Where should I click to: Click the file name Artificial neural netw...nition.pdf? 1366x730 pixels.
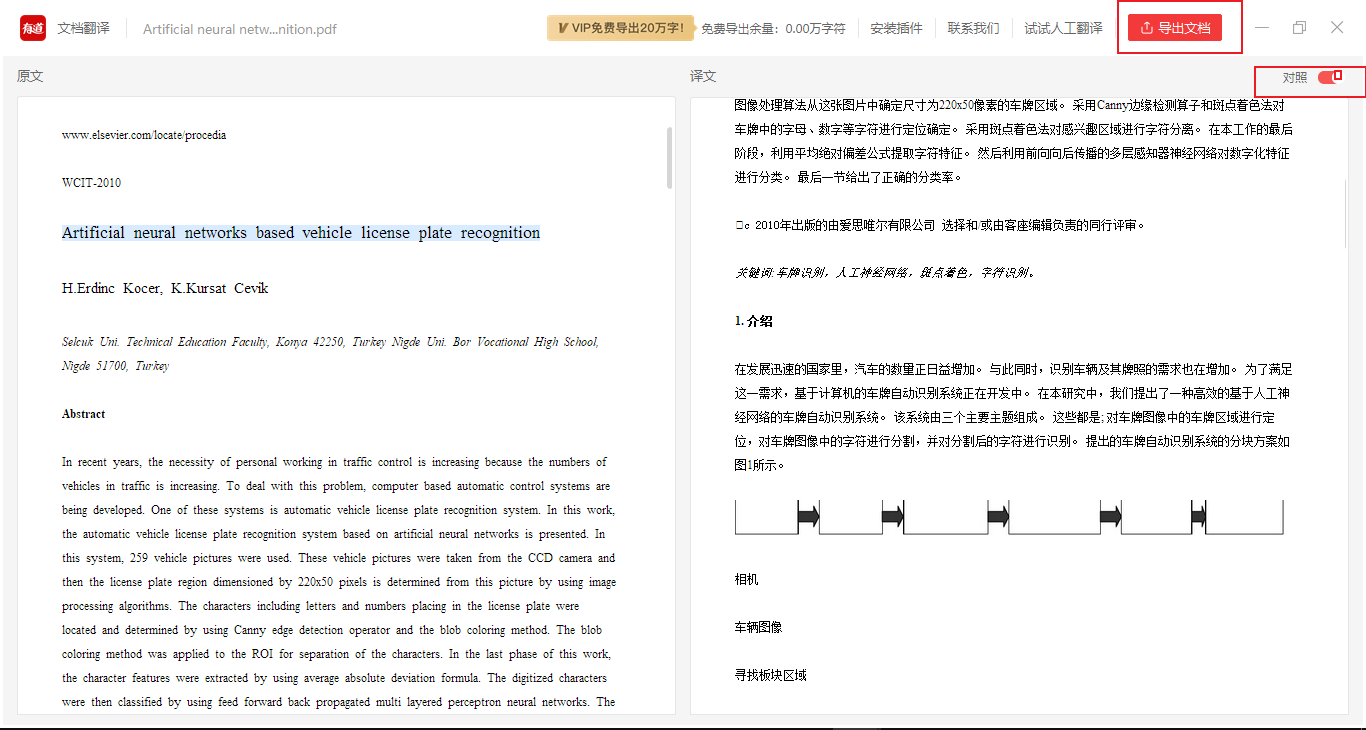(240, 29)
